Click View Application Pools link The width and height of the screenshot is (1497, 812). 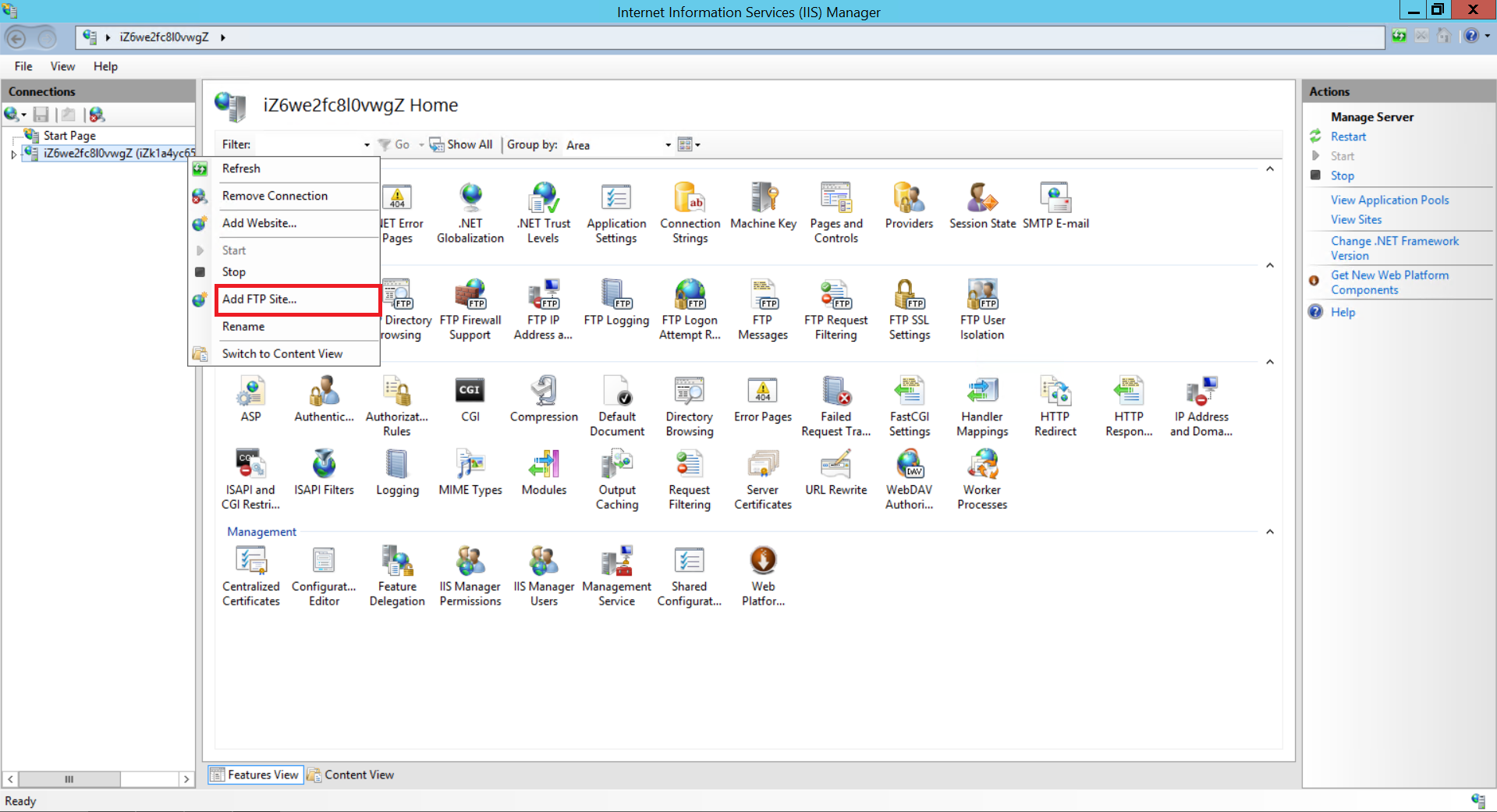1389,200
